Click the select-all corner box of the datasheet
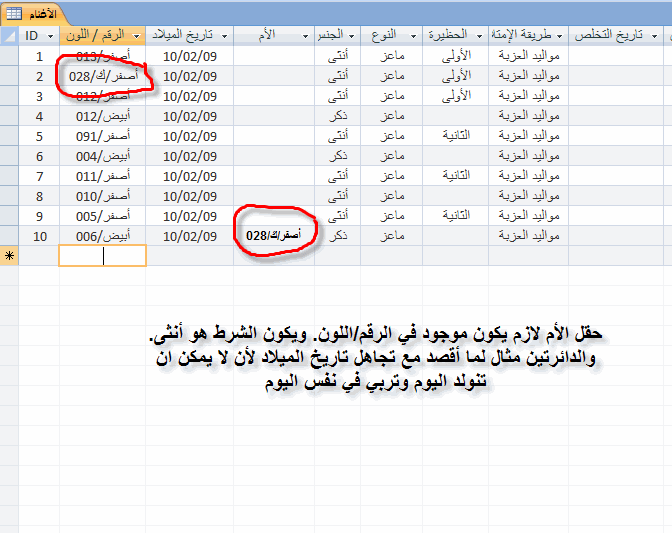 coord(10,36)
